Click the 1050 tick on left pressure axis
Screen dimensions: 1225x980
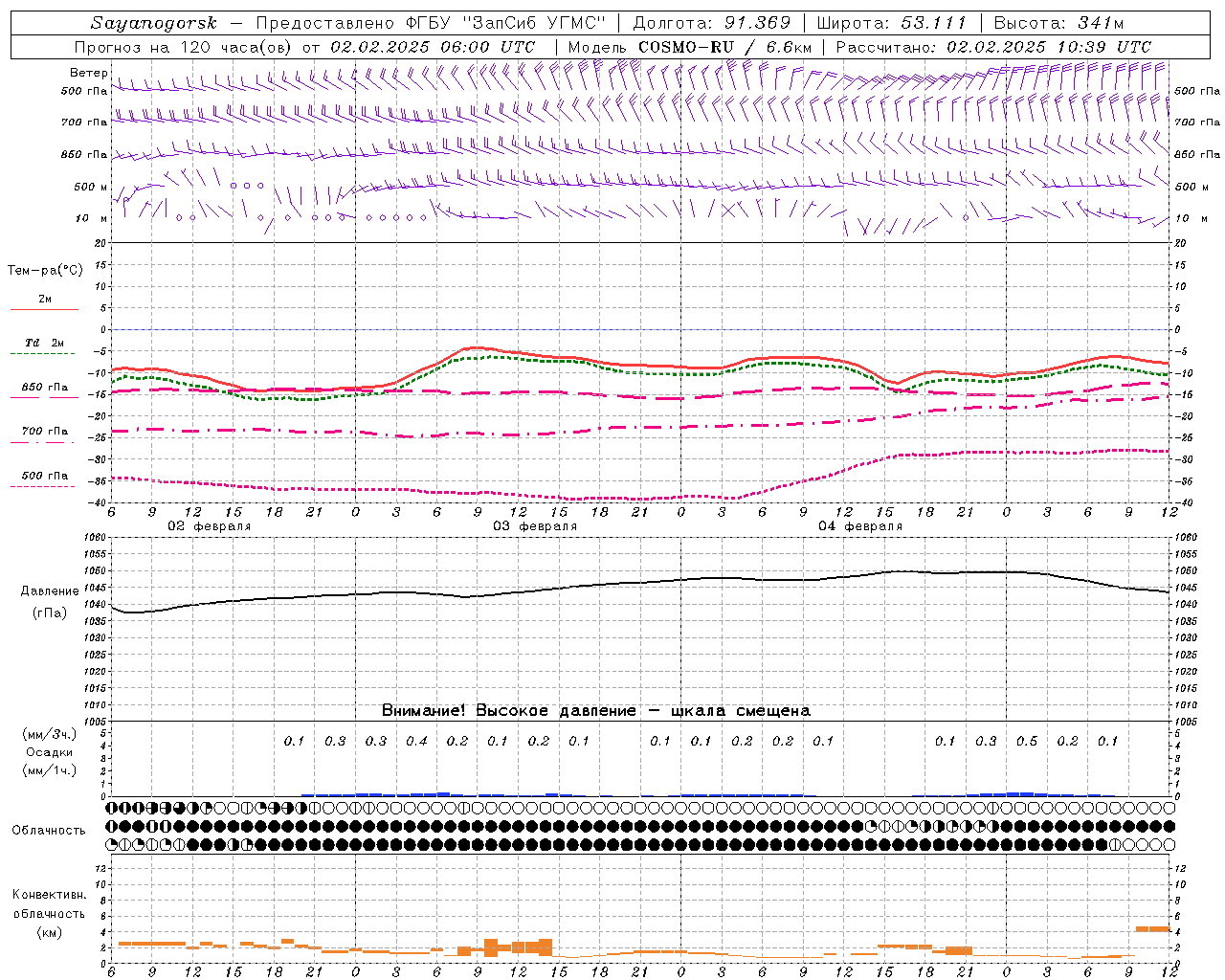tap(93, 571)
